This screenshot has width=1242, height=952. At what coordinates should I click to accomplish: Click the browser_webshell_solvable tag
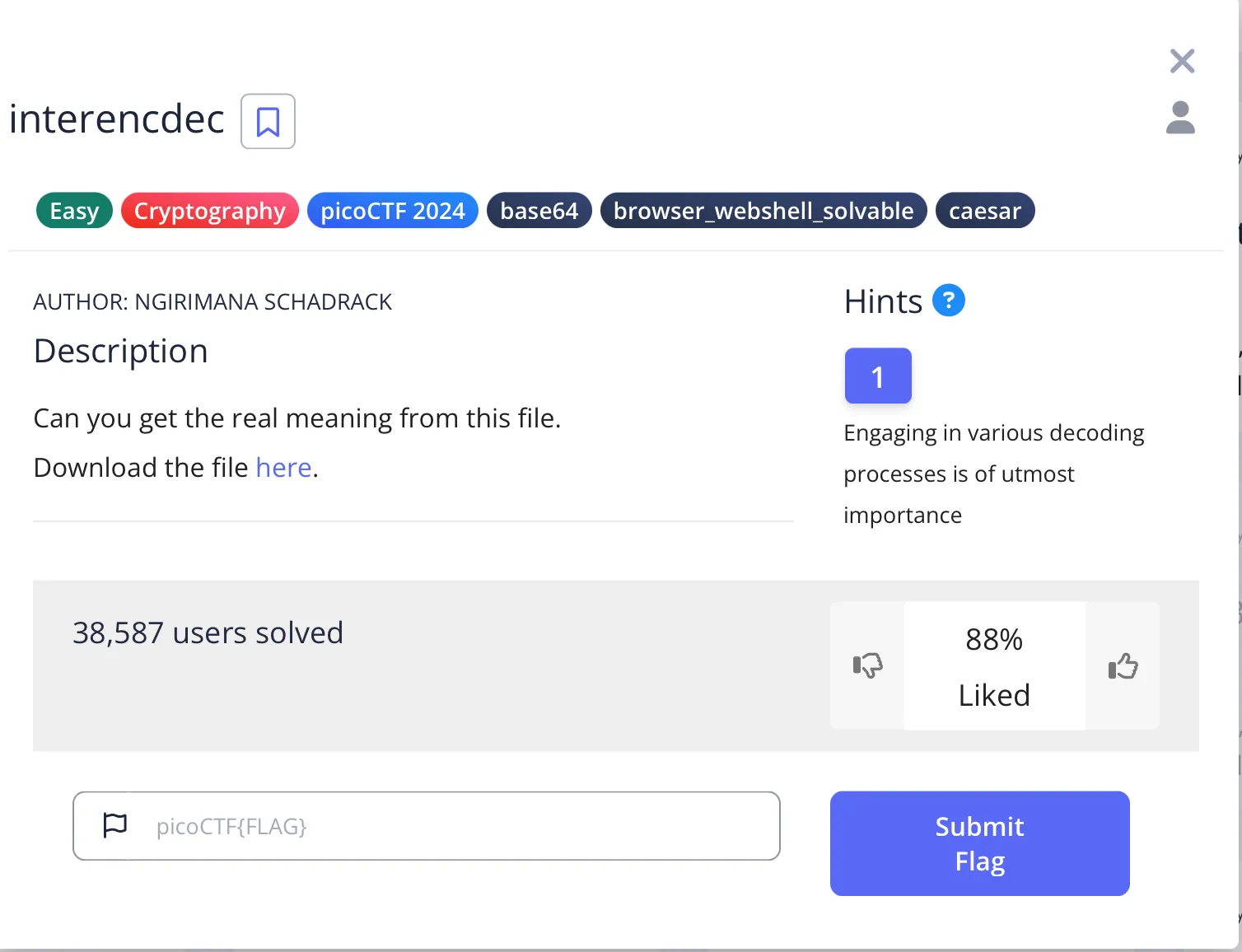(763, 211)
